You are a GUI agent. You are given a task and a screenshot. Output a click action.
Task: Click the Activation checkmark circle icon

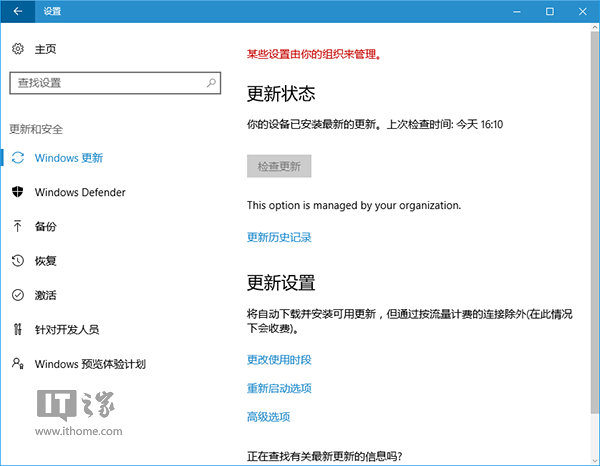[x=18, y=295]
